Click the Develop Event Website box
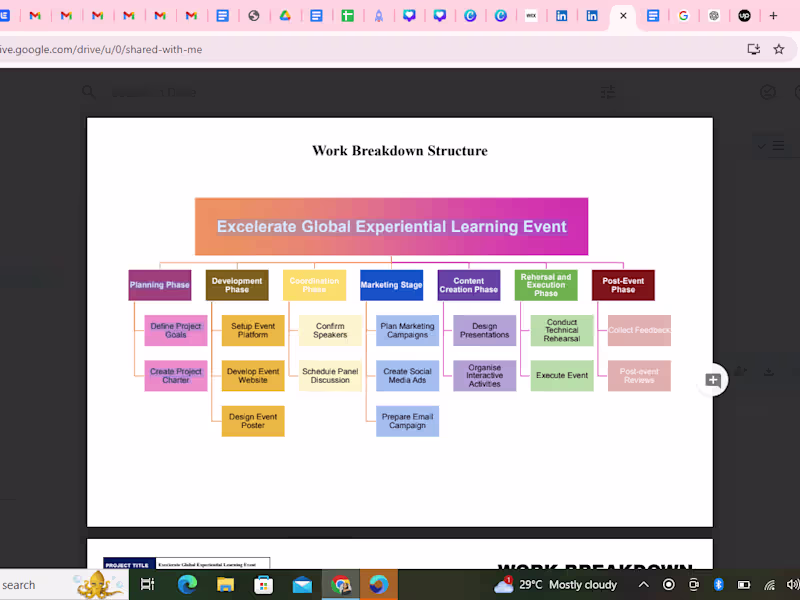800x600 pixels. click(x=253, y=376)
